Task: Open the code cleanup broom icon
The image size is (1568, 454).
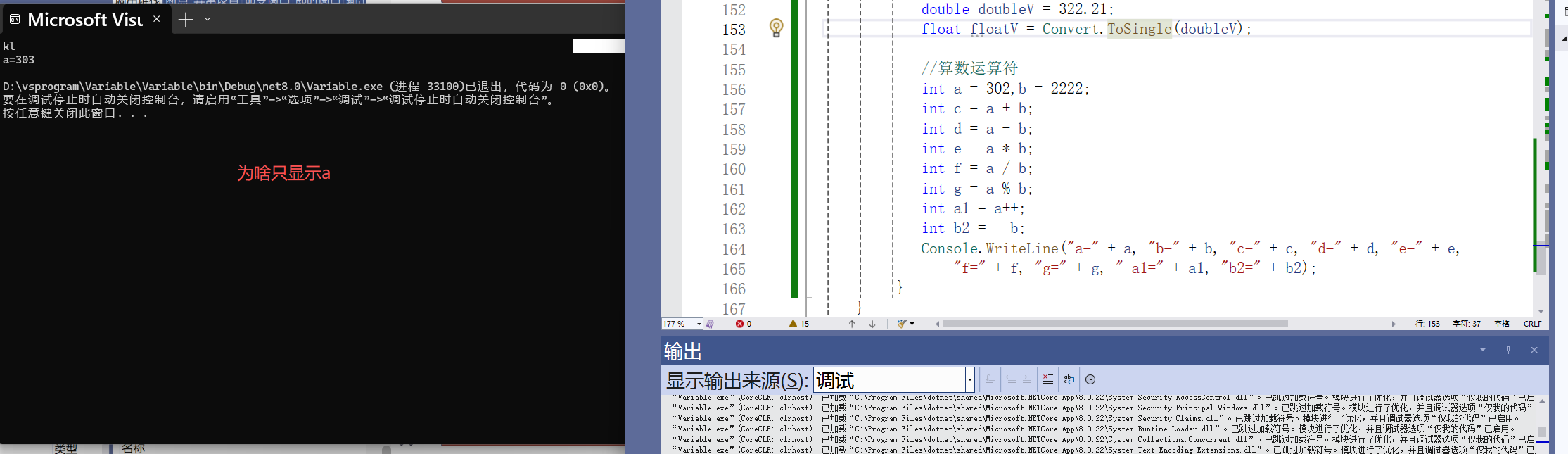Action: click(901, 324)
